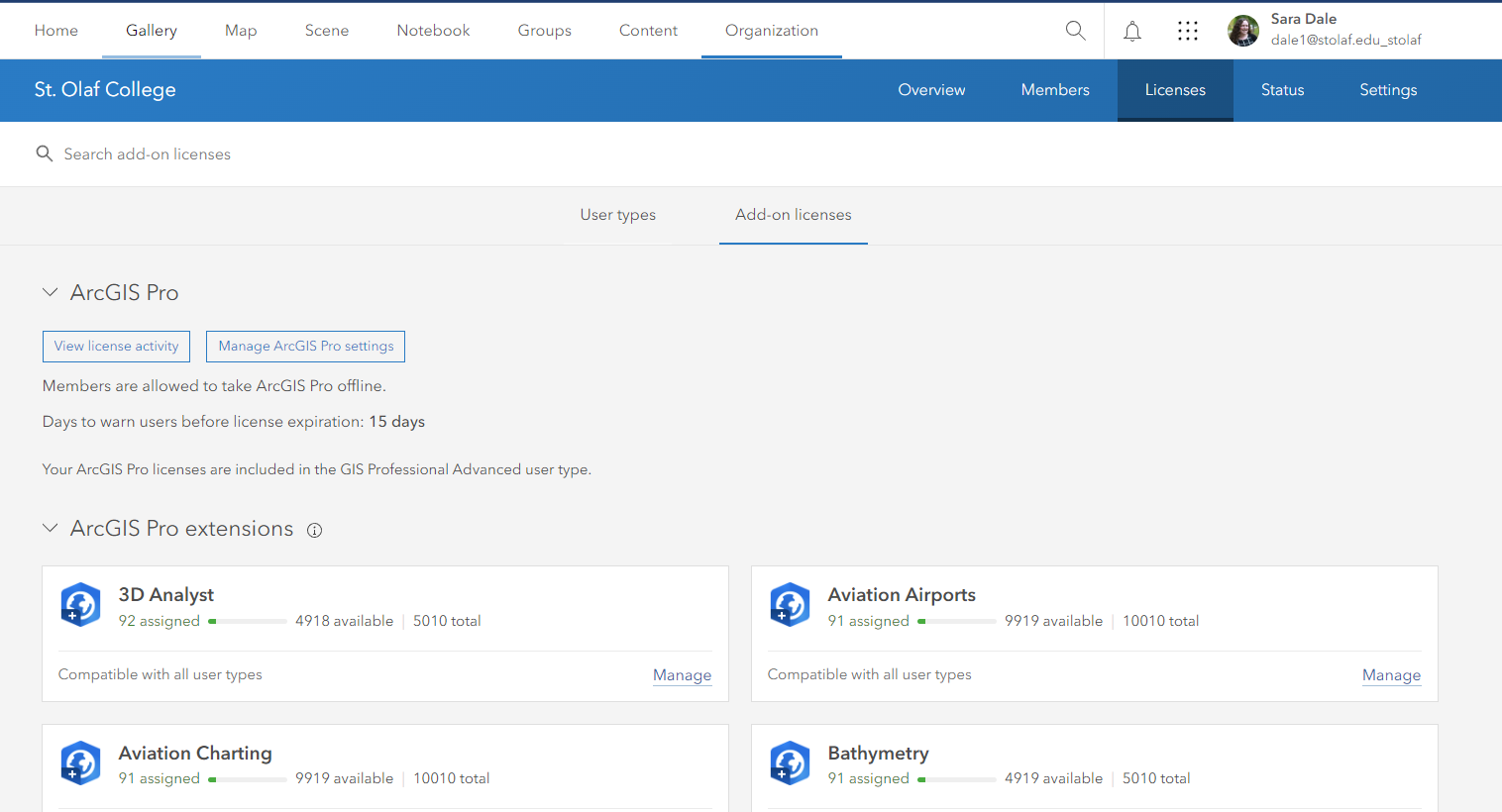Click the 3D Analyst extension icon
1502x812 pixels.
[x=80, y=604]
